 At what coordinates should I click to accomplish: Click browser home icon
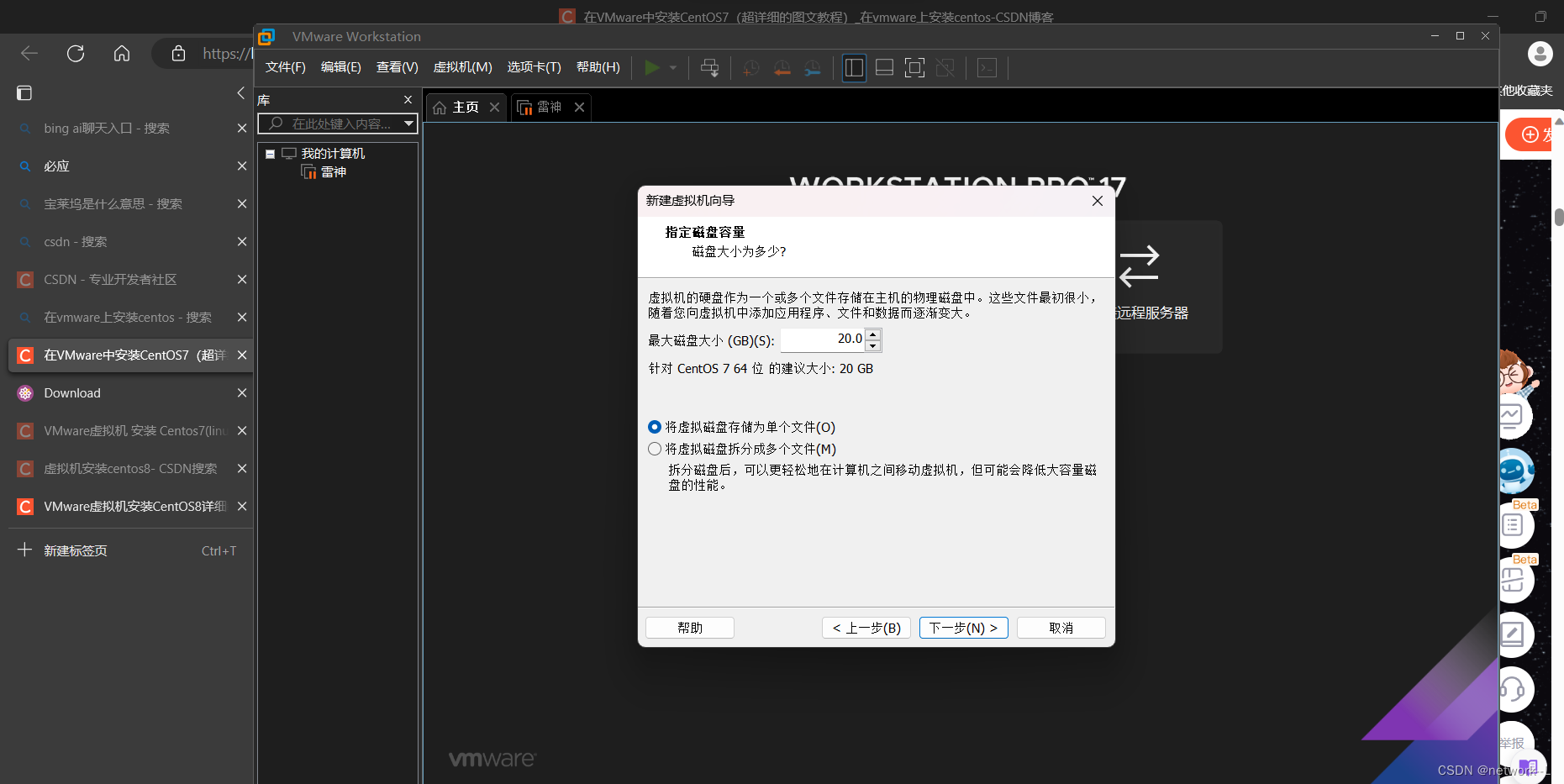pos(122,54)
